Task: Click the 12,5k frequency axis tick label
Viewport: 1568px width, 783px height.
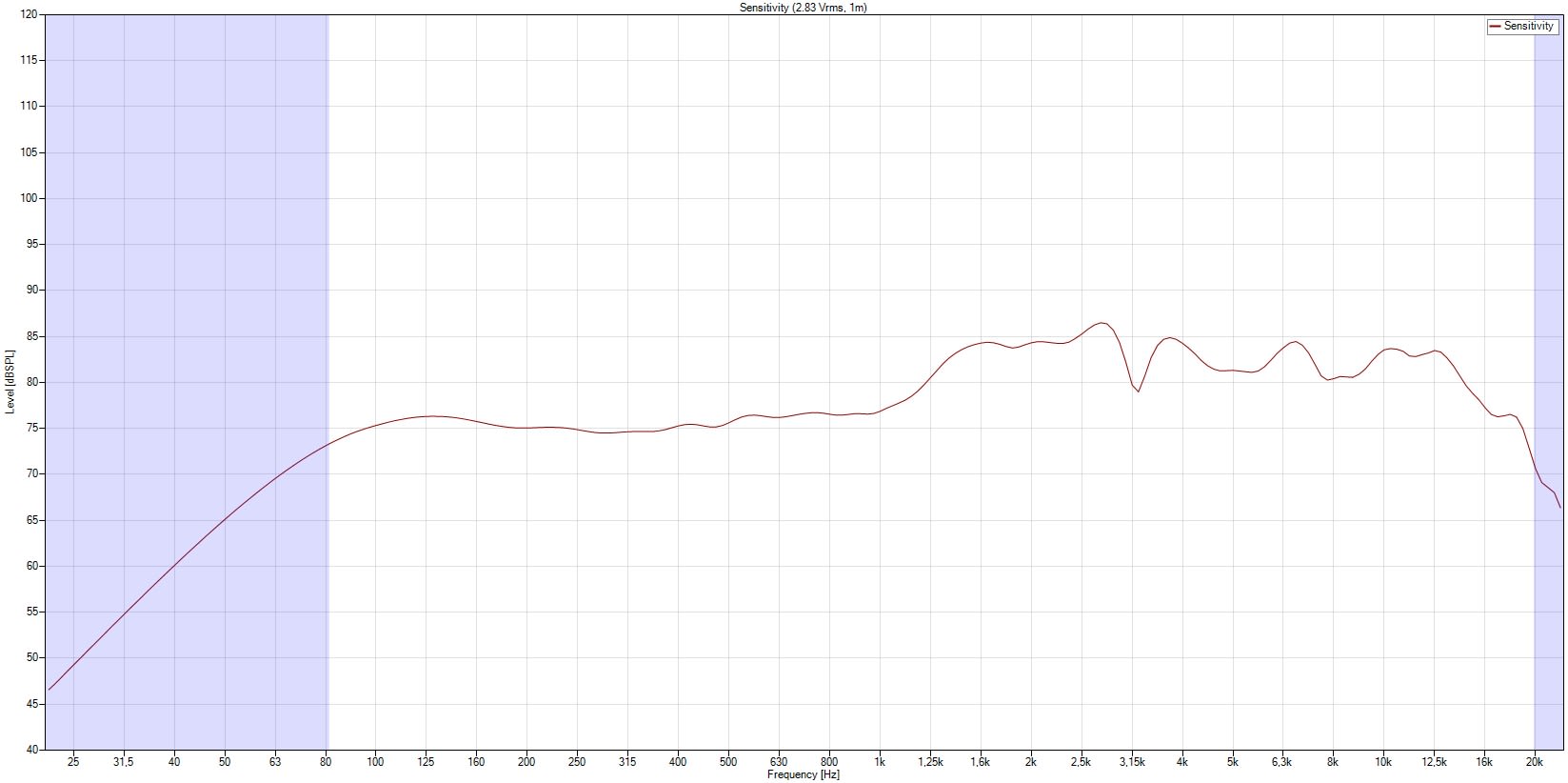Action: [x=1434, y=762]
